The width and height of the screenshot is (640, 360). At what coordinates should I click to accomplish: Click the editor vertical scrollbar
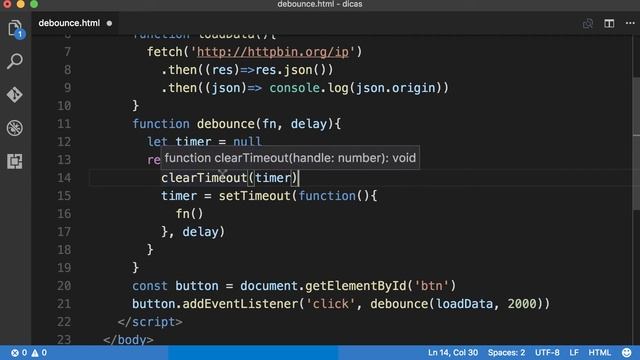pos(636,143)
